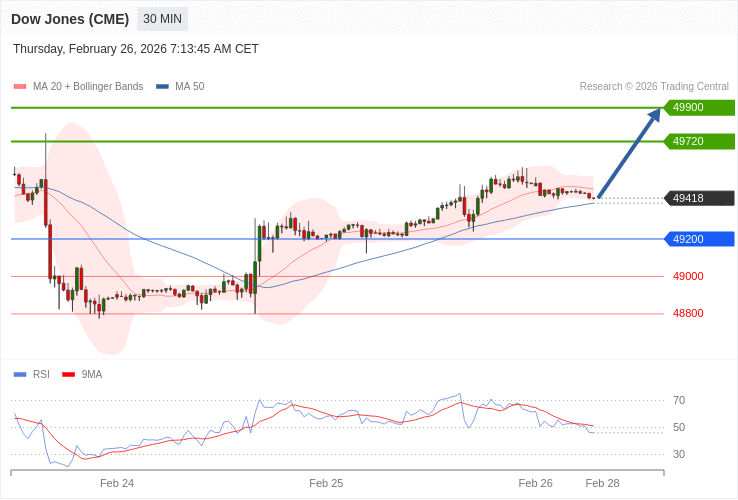The width and height of the screenshot is (738, 500).
Task: Click the Feb 24 date axis label
Action: point(117,484)
